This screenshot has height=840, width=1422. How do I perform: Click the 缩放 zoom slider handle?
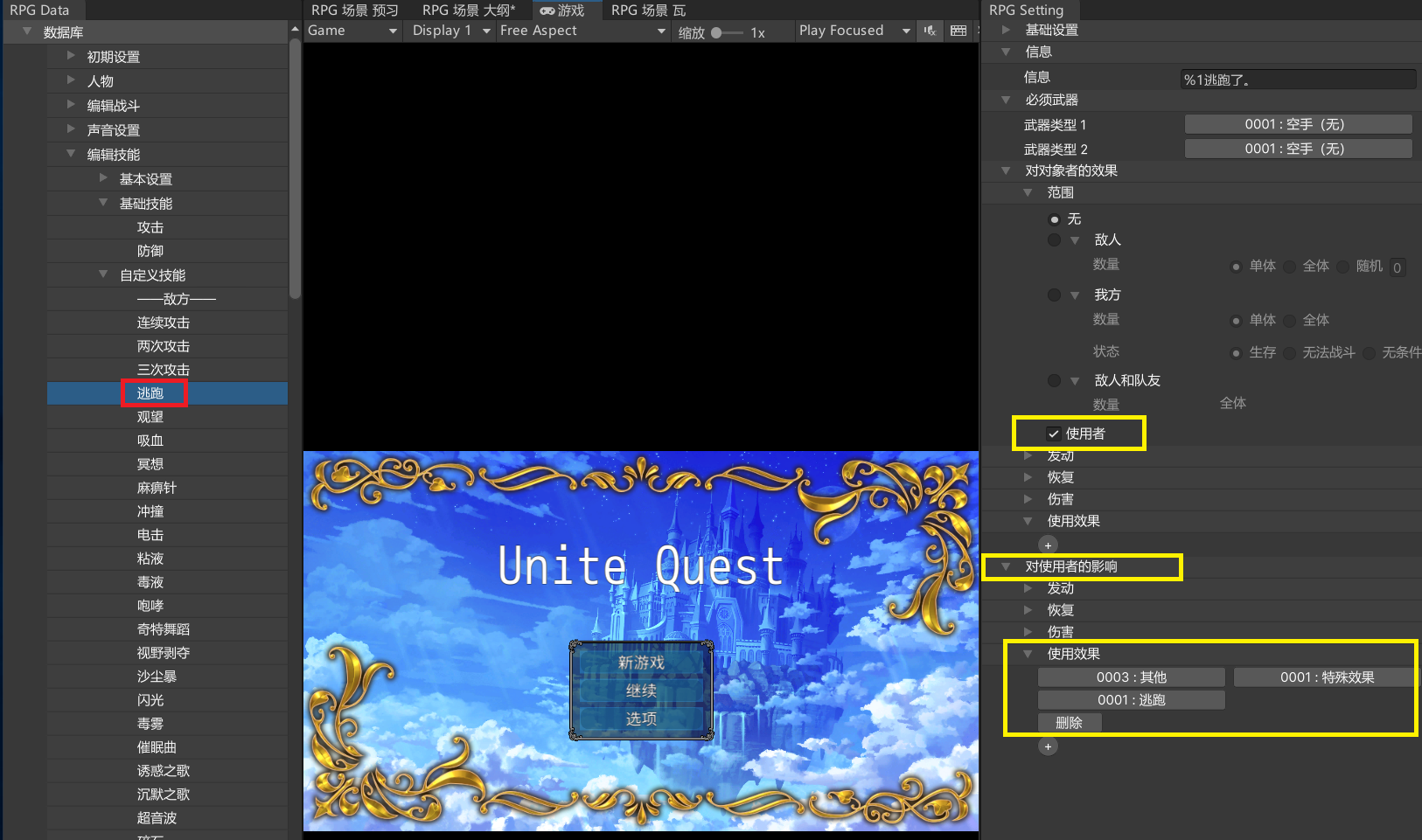click(x=716, y=32)
